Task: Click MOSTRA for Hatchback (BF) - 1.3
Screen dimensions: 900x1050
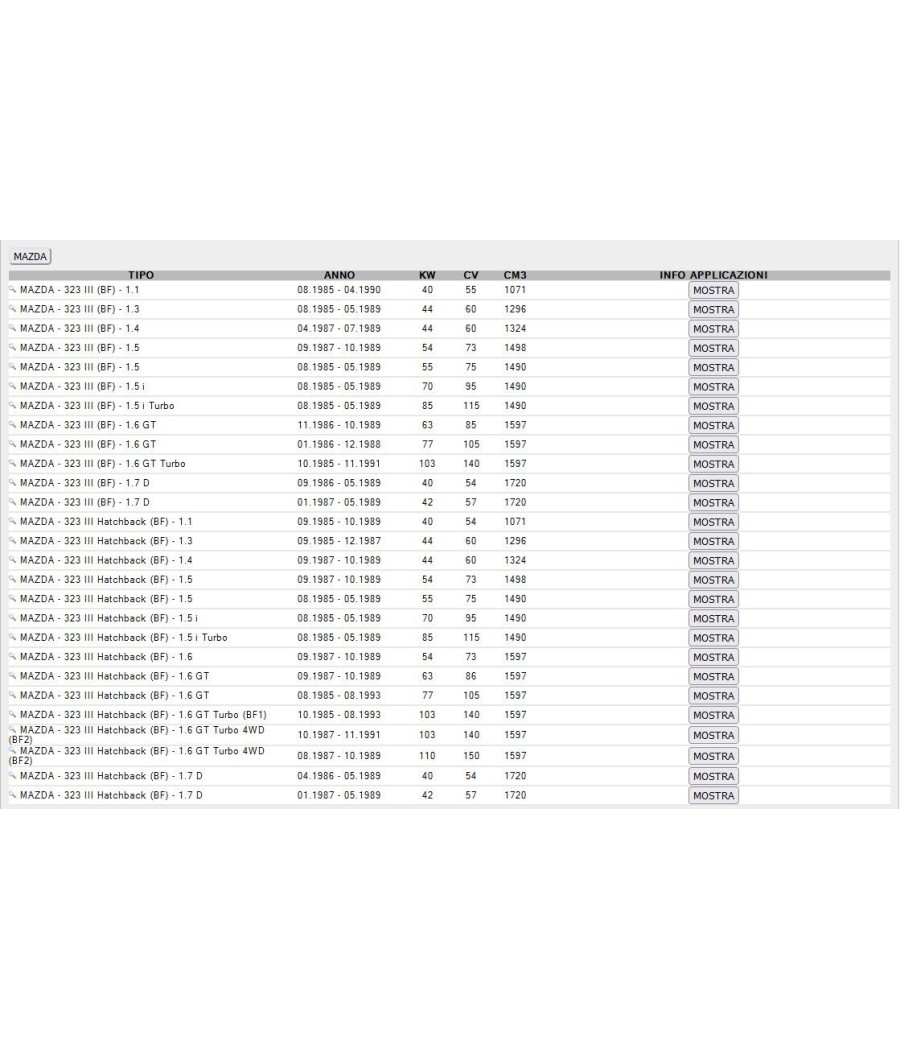Action: click(713, 541)
